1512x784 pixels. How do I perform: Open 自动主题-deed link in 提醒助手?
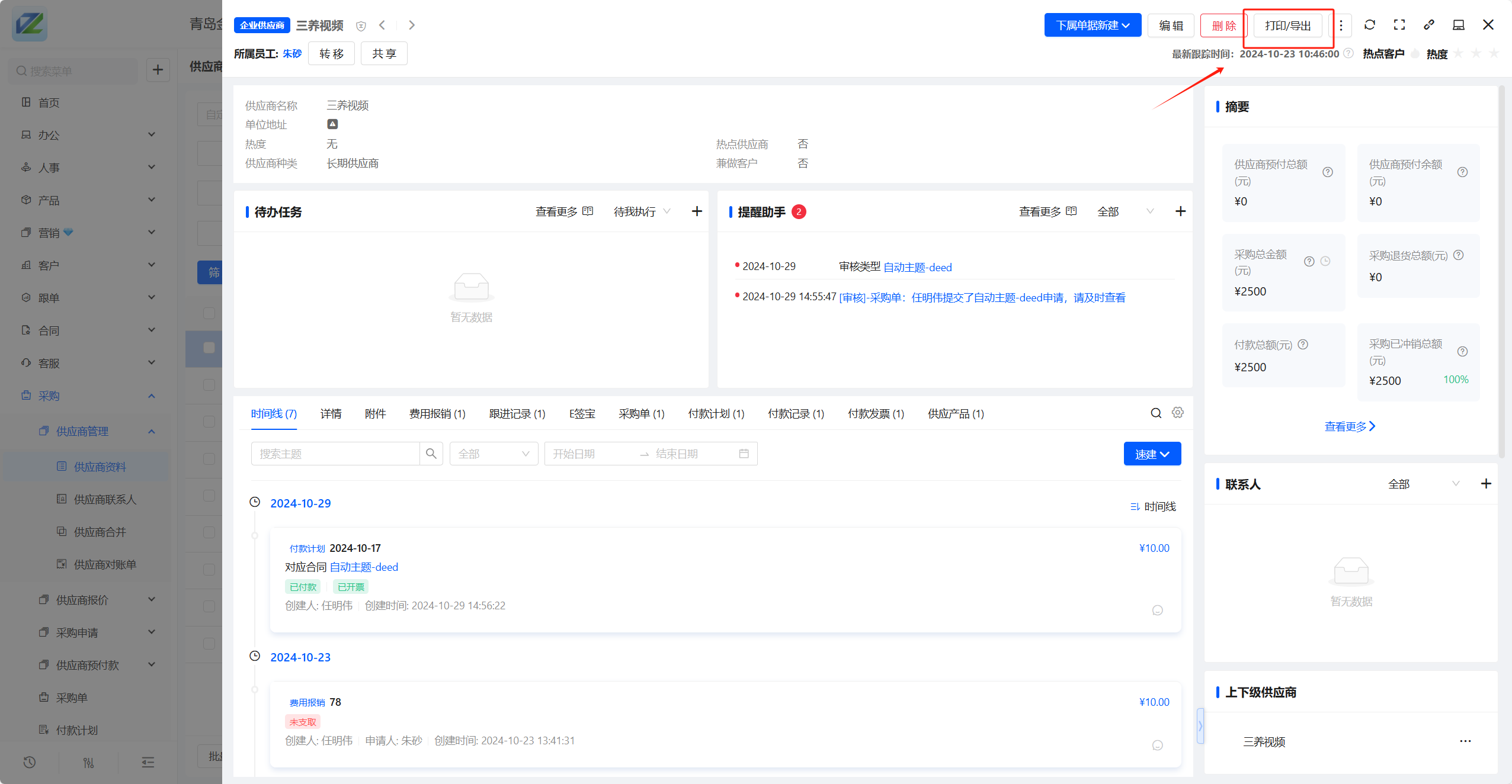coord(918,267)
